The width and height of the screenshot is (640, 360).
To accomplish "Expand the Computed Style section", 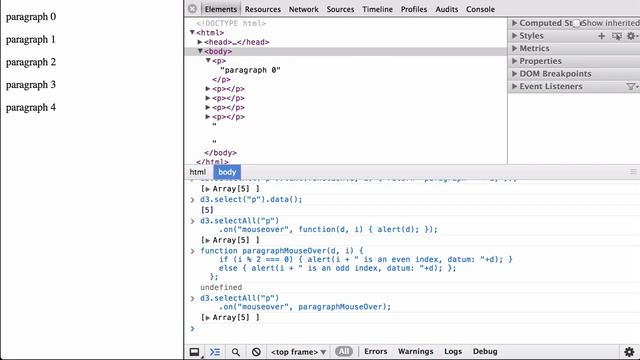I will click(514, 23).
